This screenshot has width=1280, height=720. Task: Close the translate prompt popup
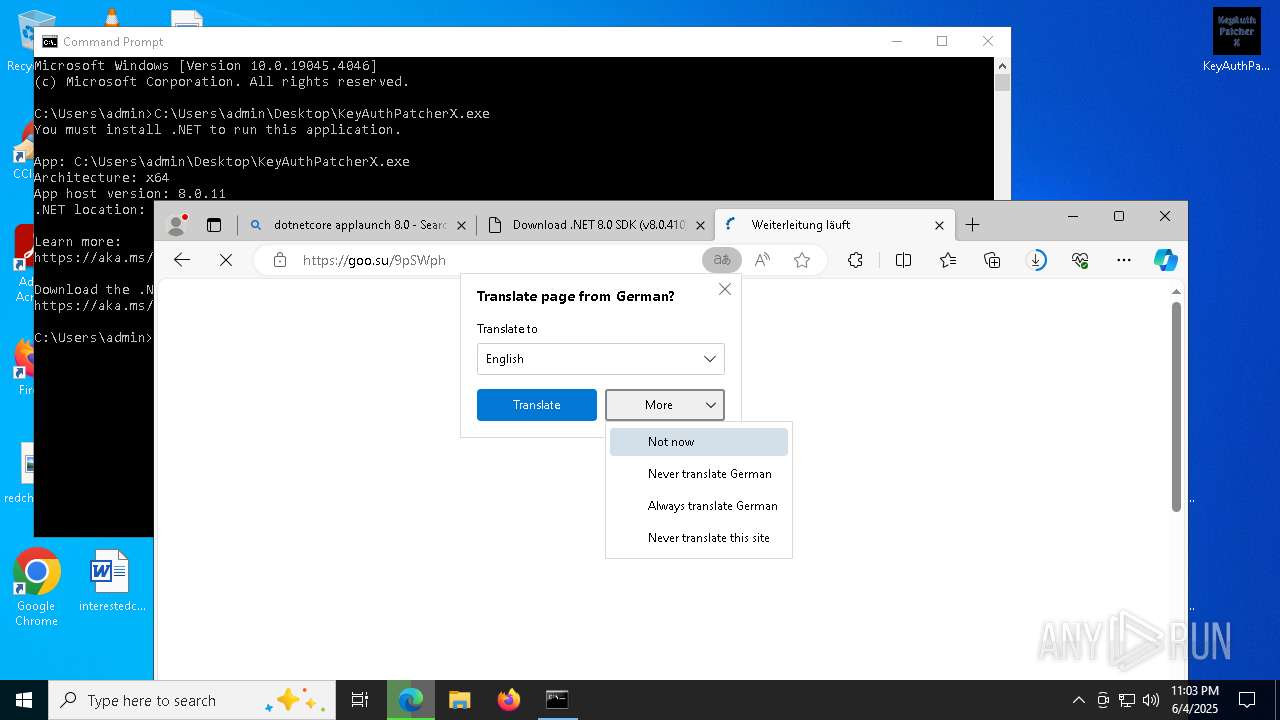(x=725, y=289)
